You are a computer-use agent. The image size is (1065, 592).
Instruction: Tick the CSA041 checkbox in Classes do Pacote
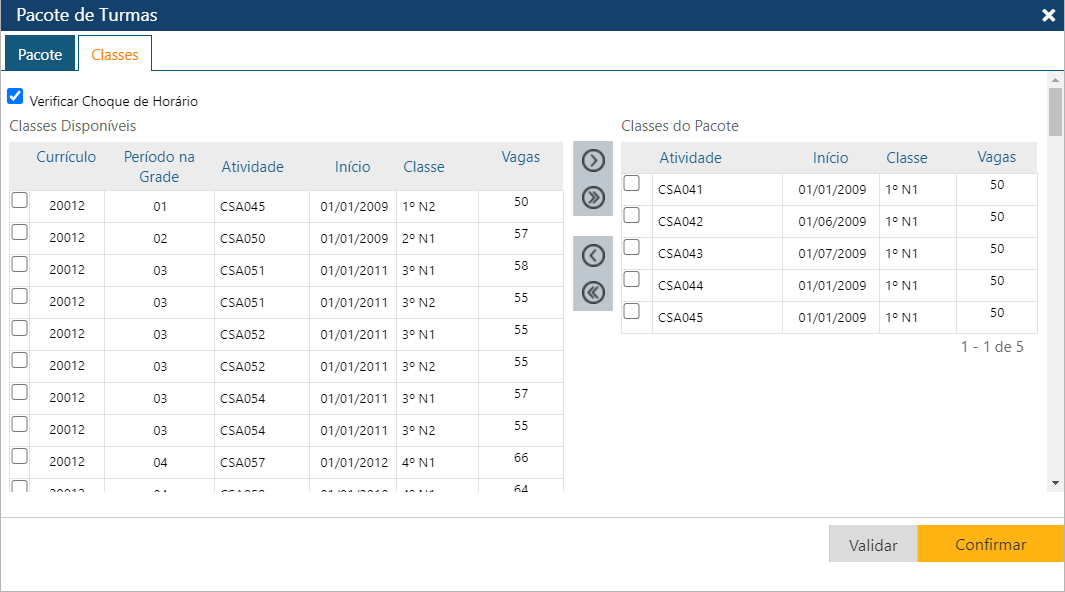click(x=631, y=183)
